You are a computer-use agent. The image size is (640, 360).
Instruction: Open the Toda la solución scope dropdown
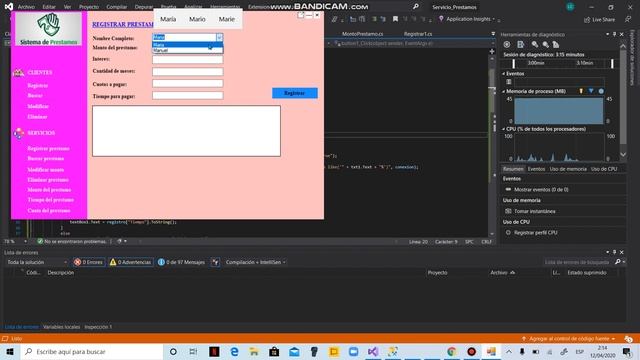click(37, 262)
